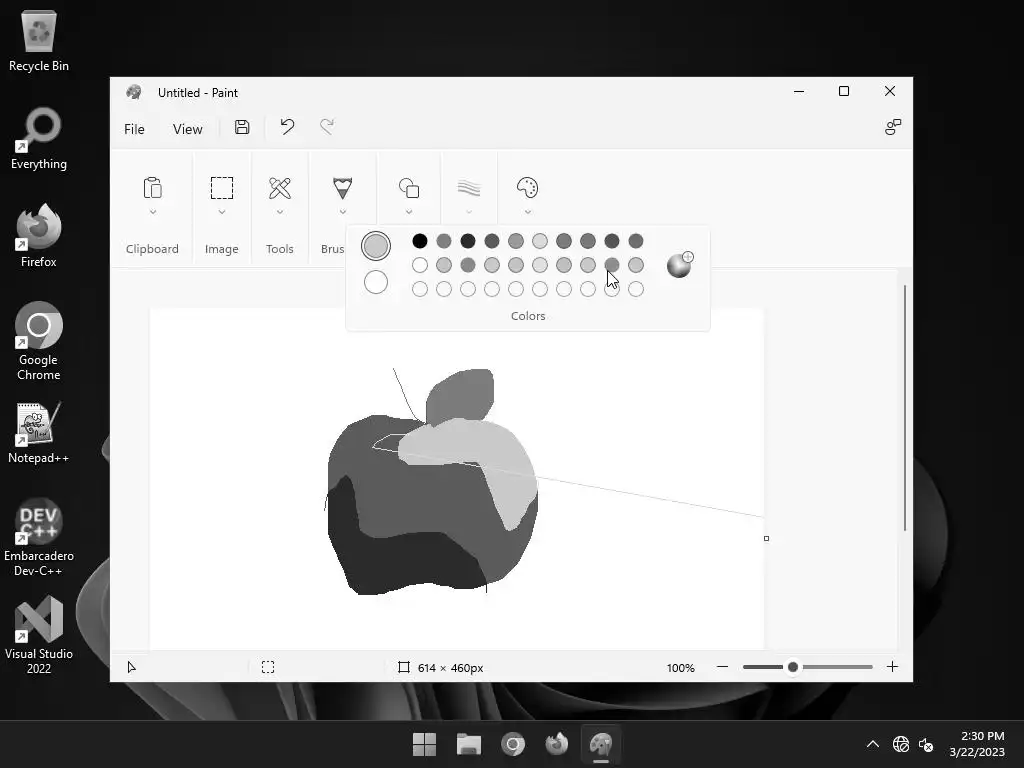This screenshot has height=768, width=1024.
Task: Click the Tools group label
Action: tap(280, 249)
